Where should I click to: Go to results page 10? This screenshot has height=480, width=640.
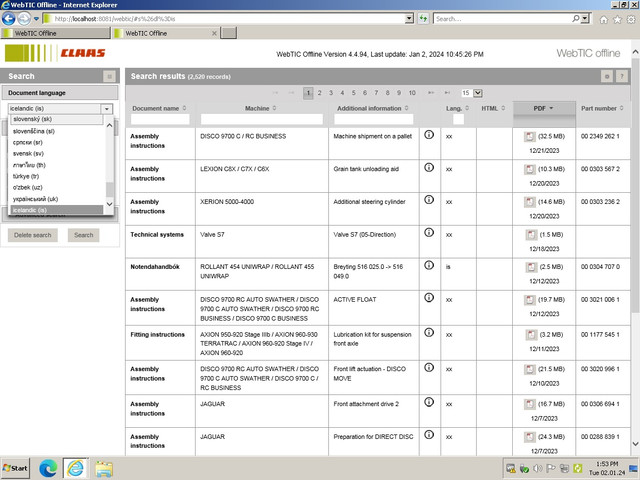[x=412, y=93]
